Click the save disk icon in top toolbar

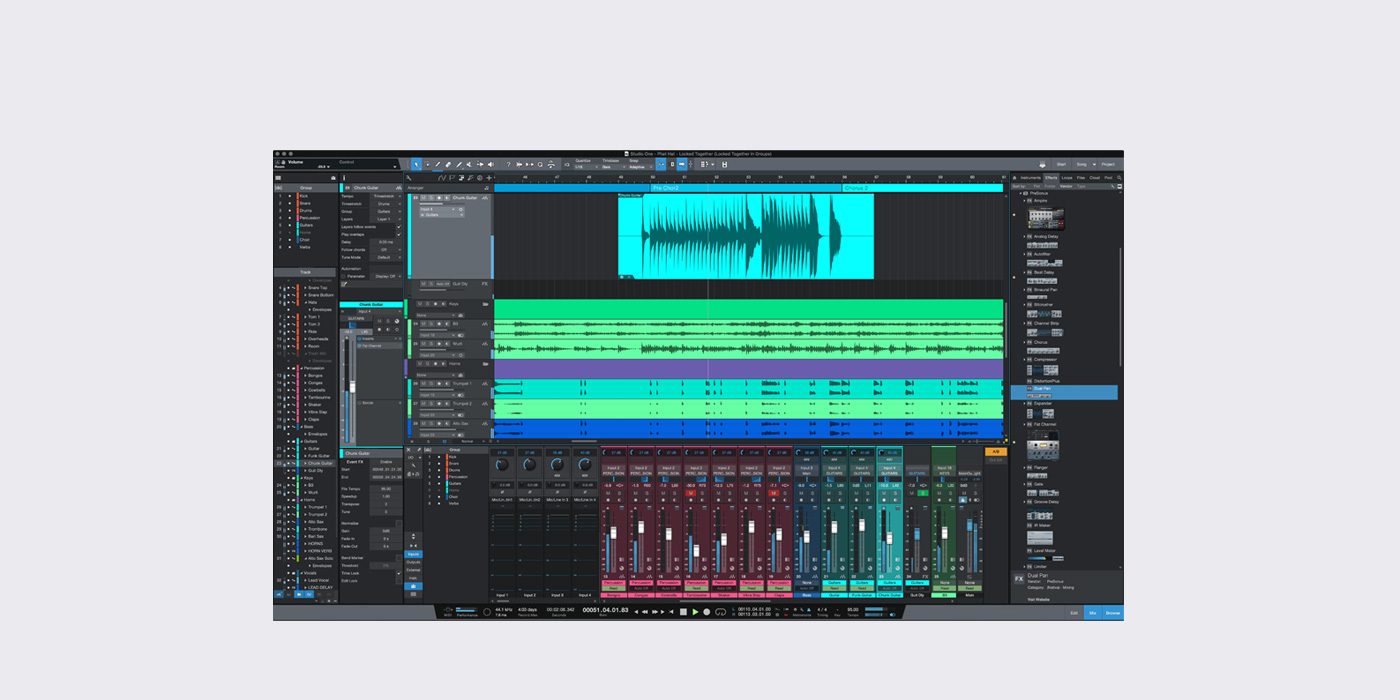tap(724, 165)
